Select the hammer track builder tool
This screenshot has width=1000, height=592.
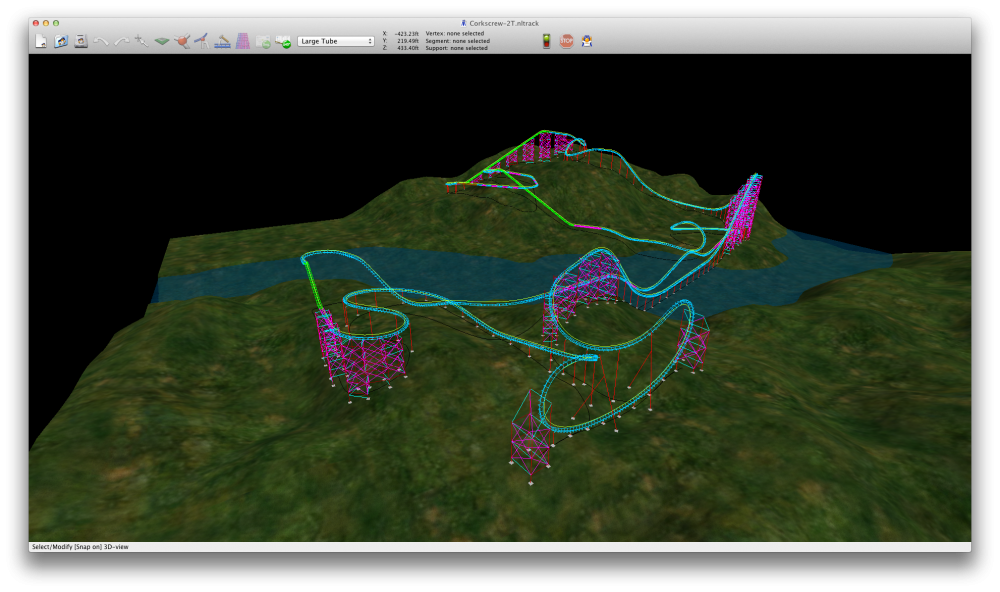pos(222,41)
